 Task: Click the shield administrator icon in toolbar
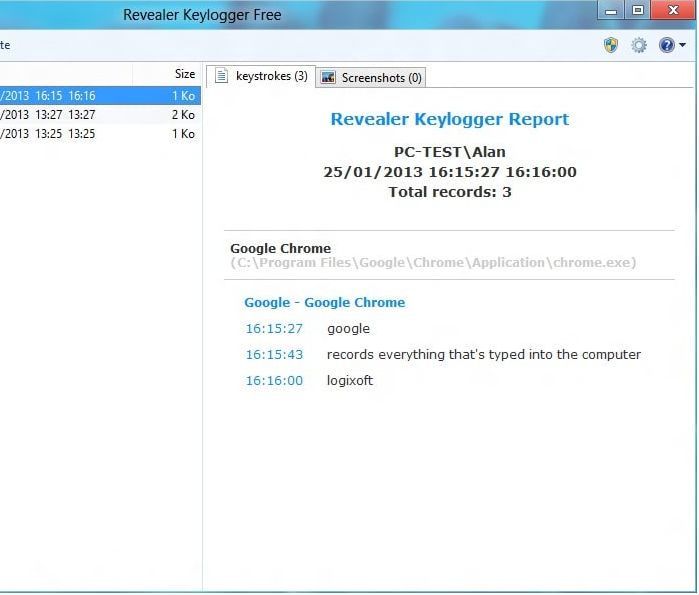(611, 45)
